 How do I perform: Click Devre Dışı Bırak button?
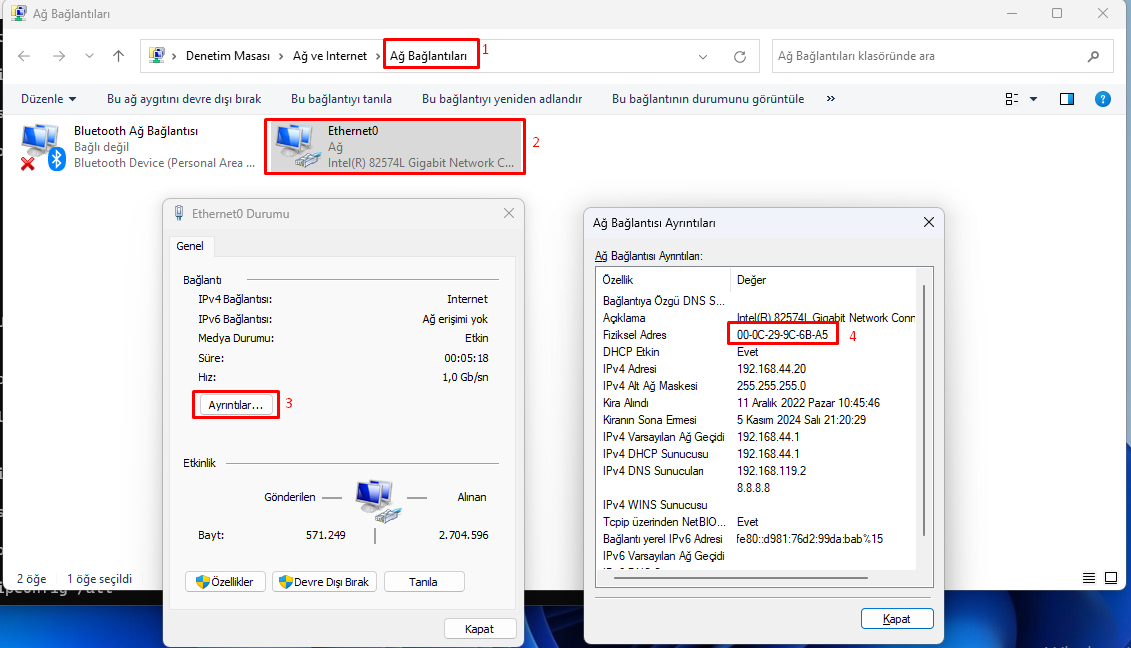click(x=325, y=582)
